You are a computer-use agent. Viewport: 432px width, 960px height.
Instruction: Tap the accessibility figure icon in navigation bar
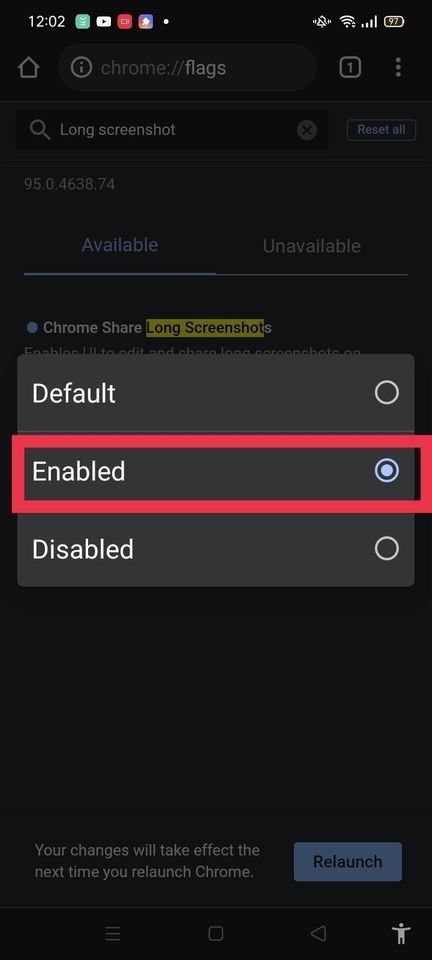401,934
